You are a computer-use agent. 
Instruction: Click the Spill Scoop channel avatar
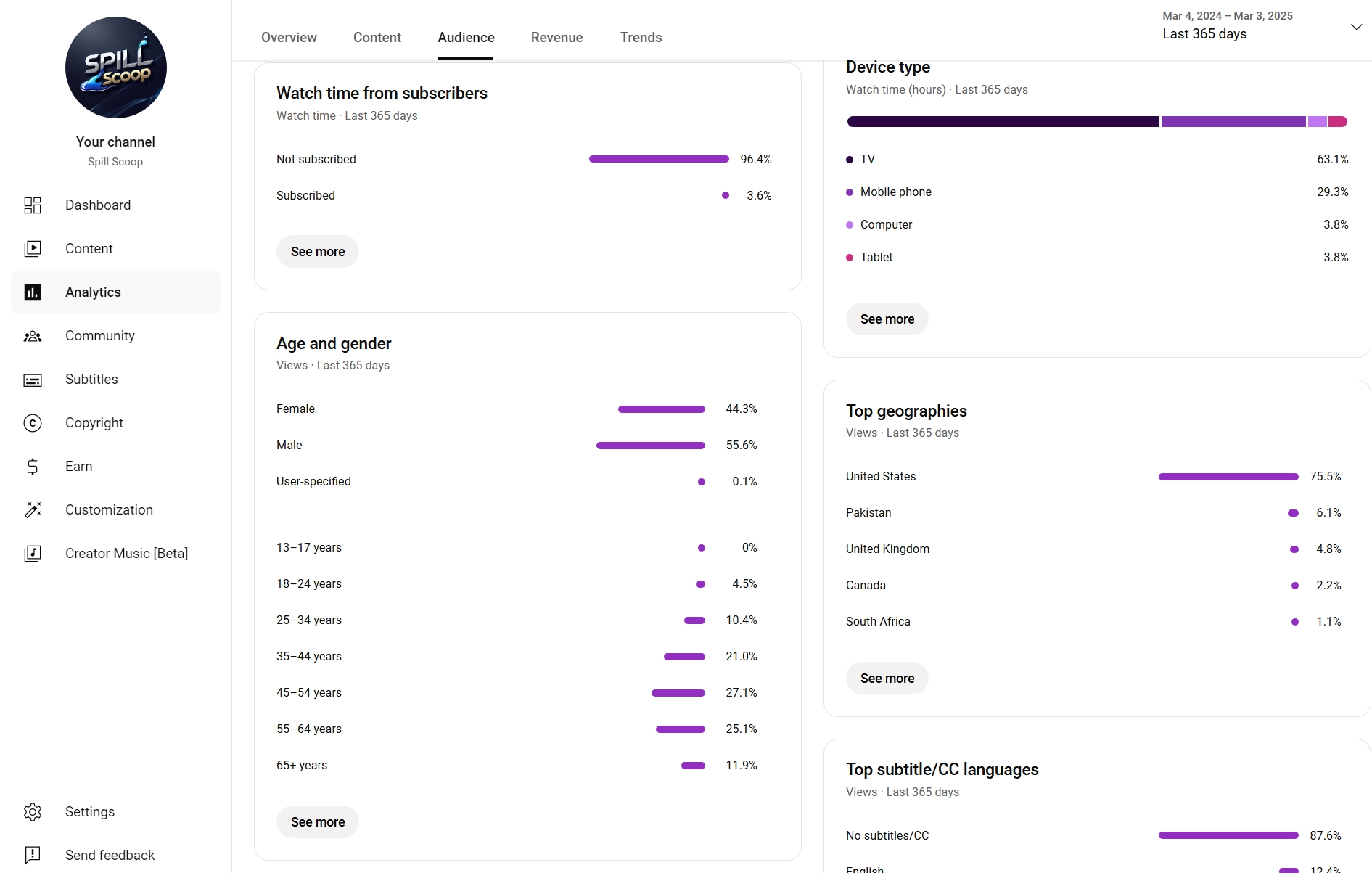(116, 67)
